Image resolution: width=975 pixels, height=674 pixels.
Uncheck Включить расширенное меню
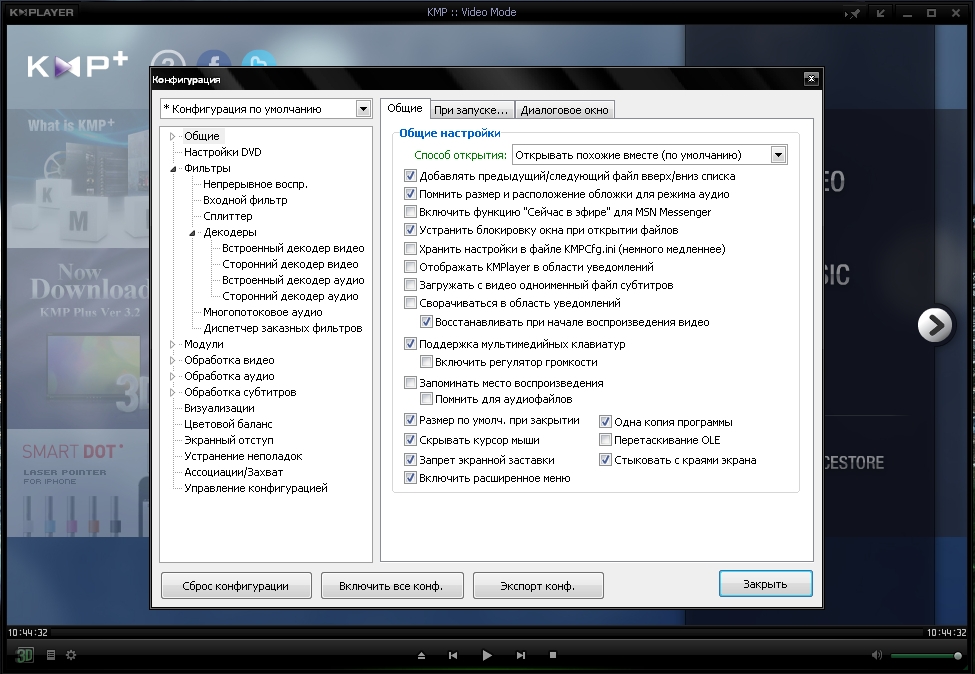(410, 478)
